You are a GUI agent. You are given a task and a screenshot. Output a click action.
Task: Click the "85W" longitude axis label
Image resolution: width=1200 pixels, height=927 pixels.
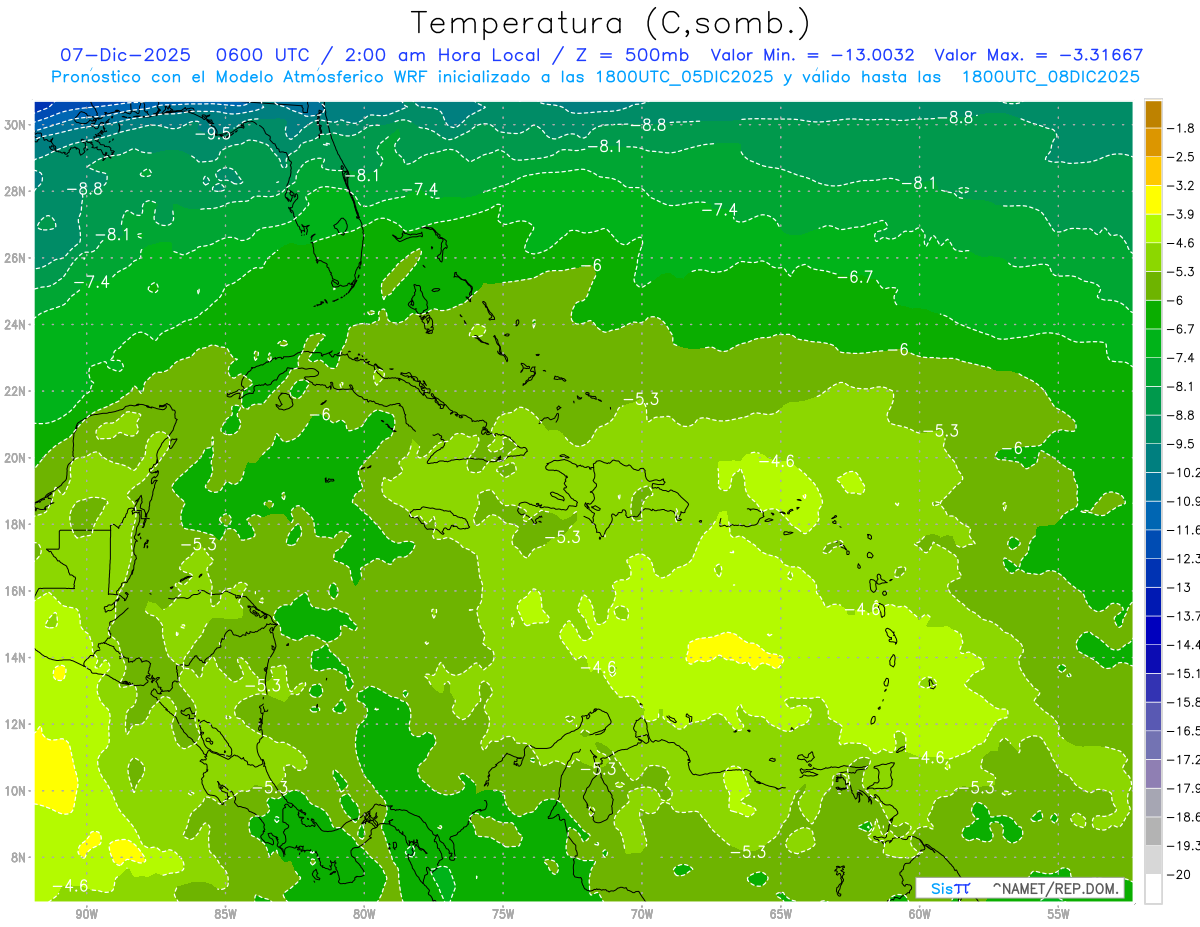(225, 914)
